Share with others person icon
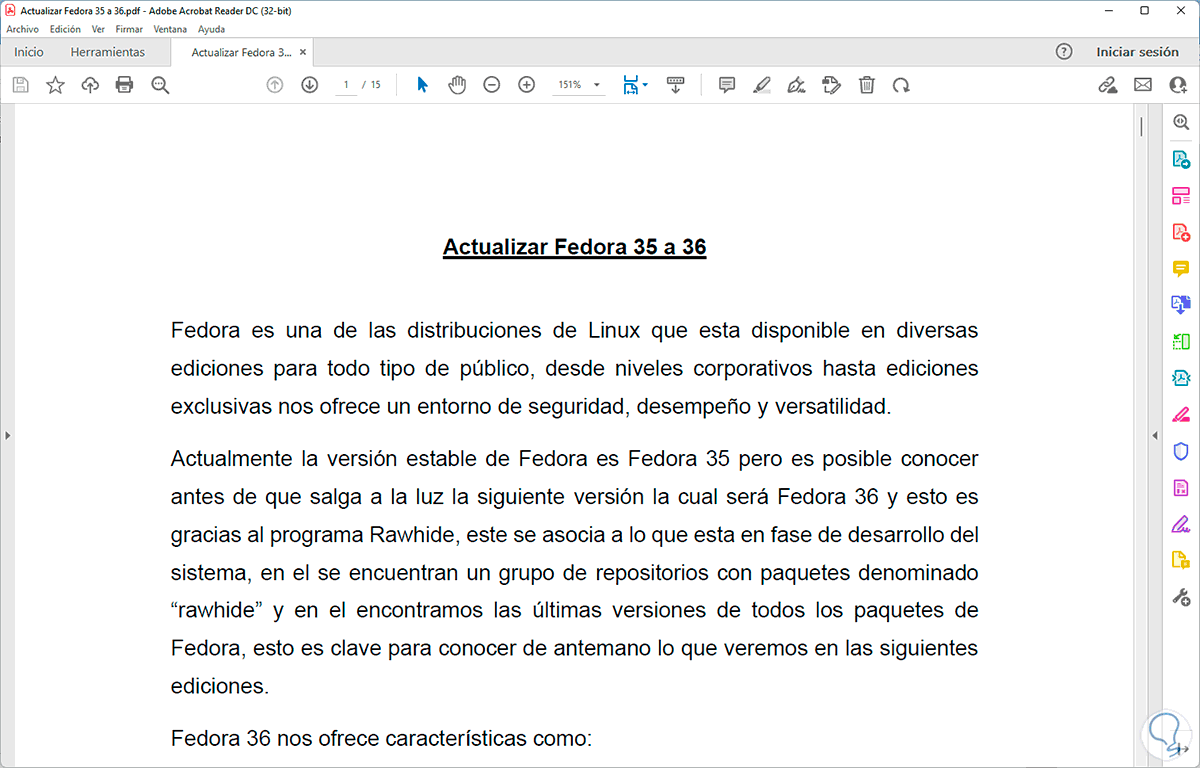 (1178, 85)
